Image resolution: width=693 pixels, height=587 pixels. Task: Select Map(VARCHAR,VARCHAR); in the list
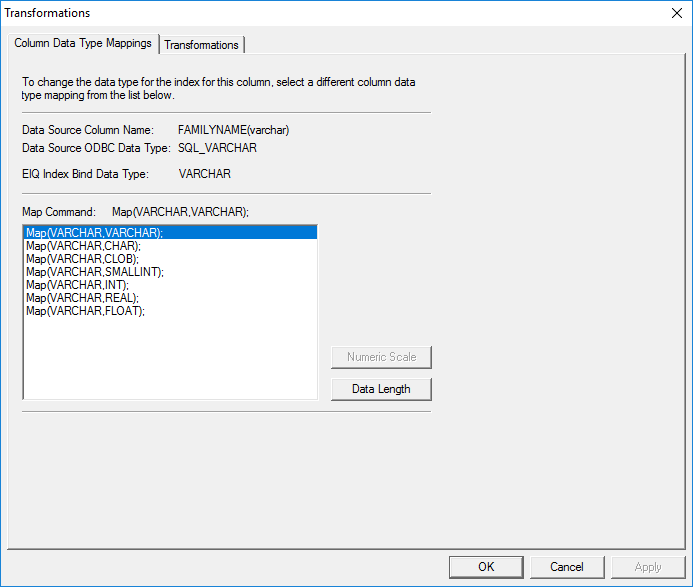pyautogui.click(x=170, y=233)
